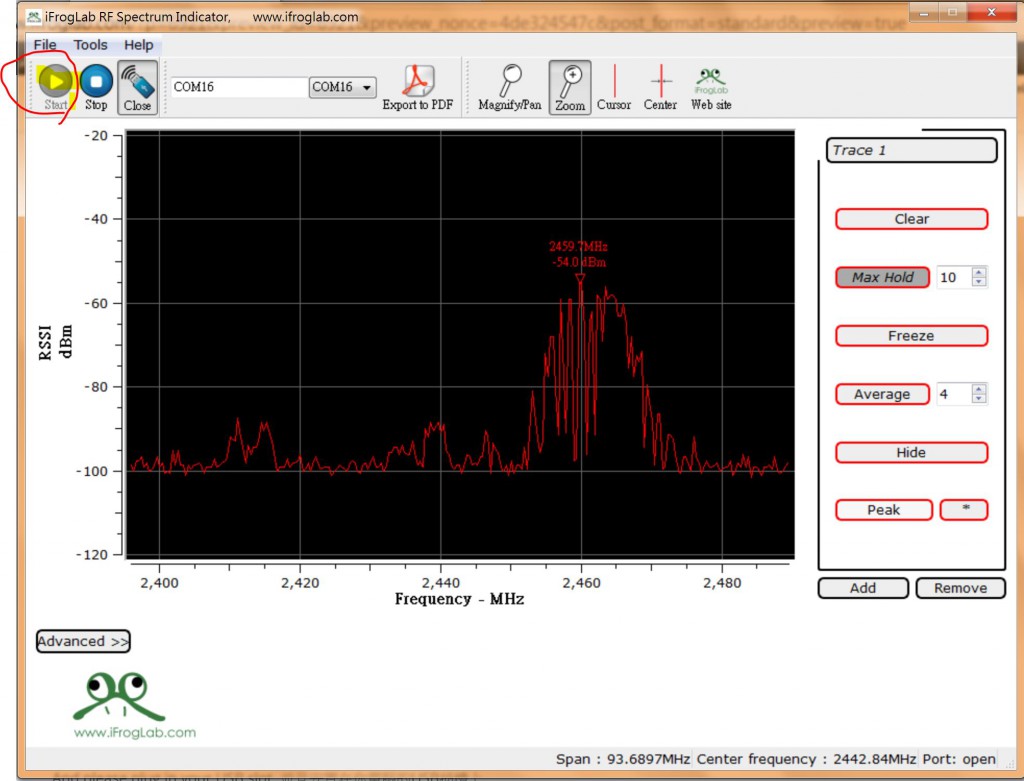Viewport: 1024px width, 781px height.
Task: Click the Max Hold value field showing 10
Action: coord(954,278)
